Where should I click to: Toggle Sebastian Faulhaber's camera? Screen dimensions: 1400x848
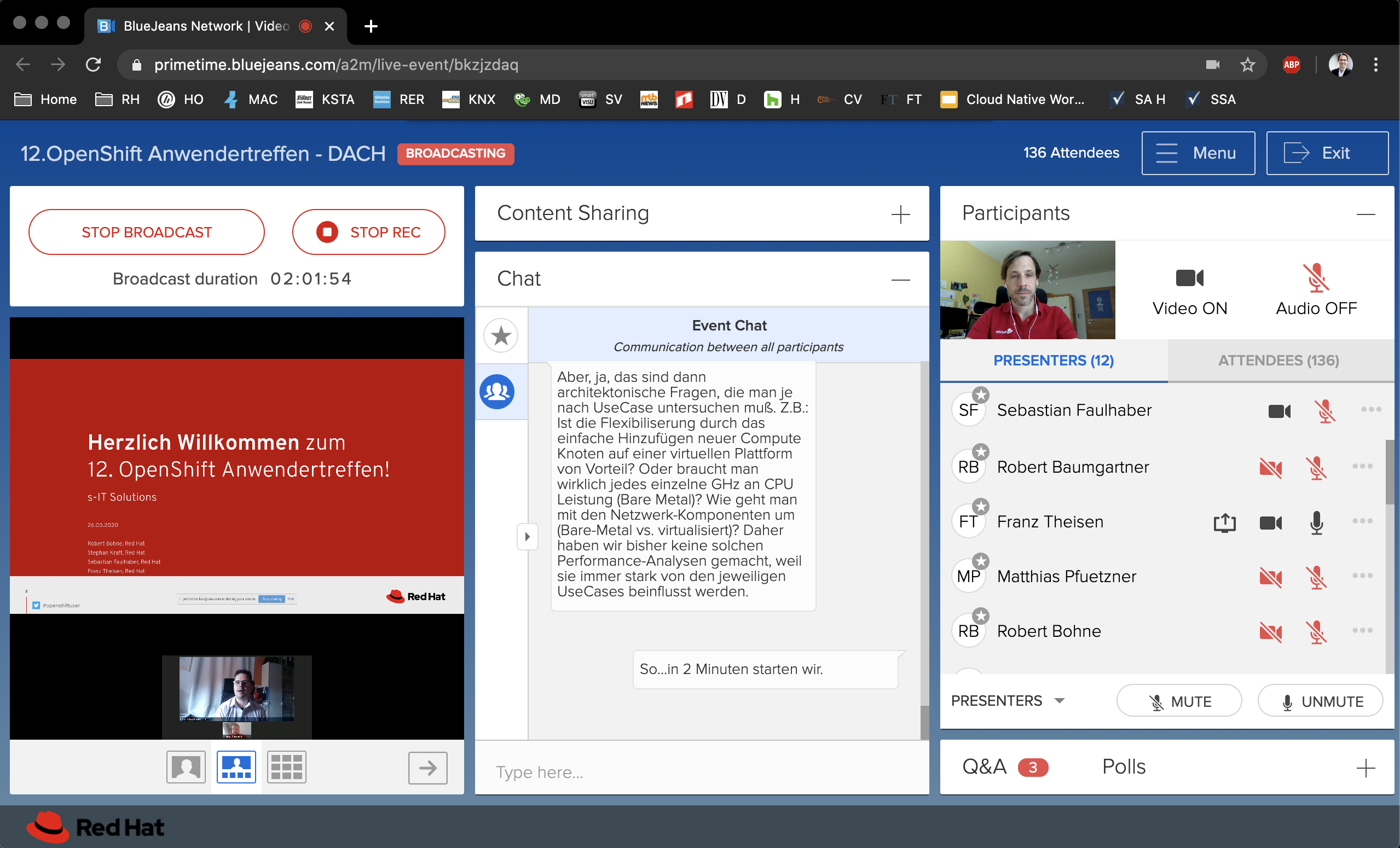pyautogui.click(x=1280, y=411)
